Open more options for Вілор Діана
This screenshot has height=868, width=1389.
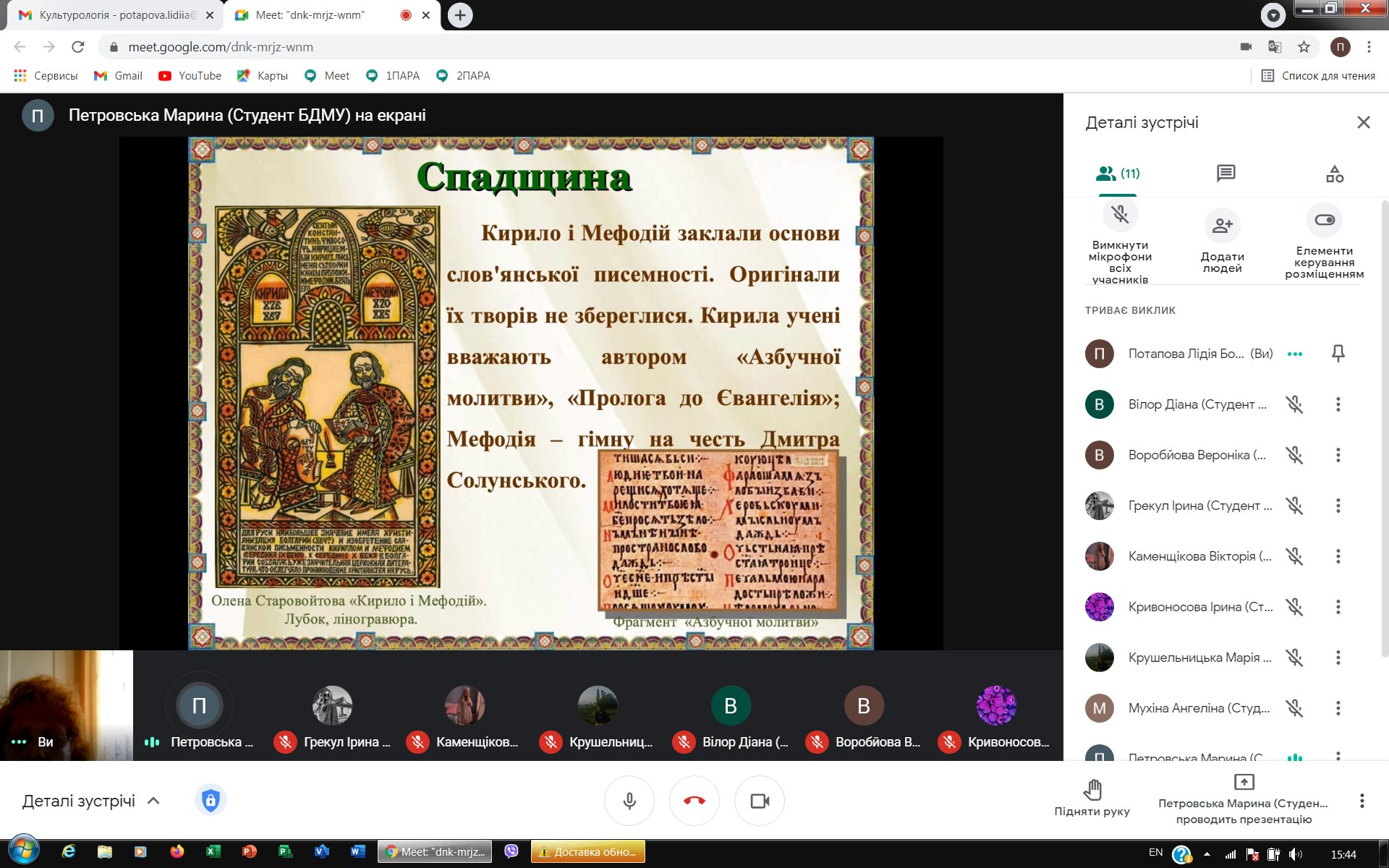(x=1338, y=404)
